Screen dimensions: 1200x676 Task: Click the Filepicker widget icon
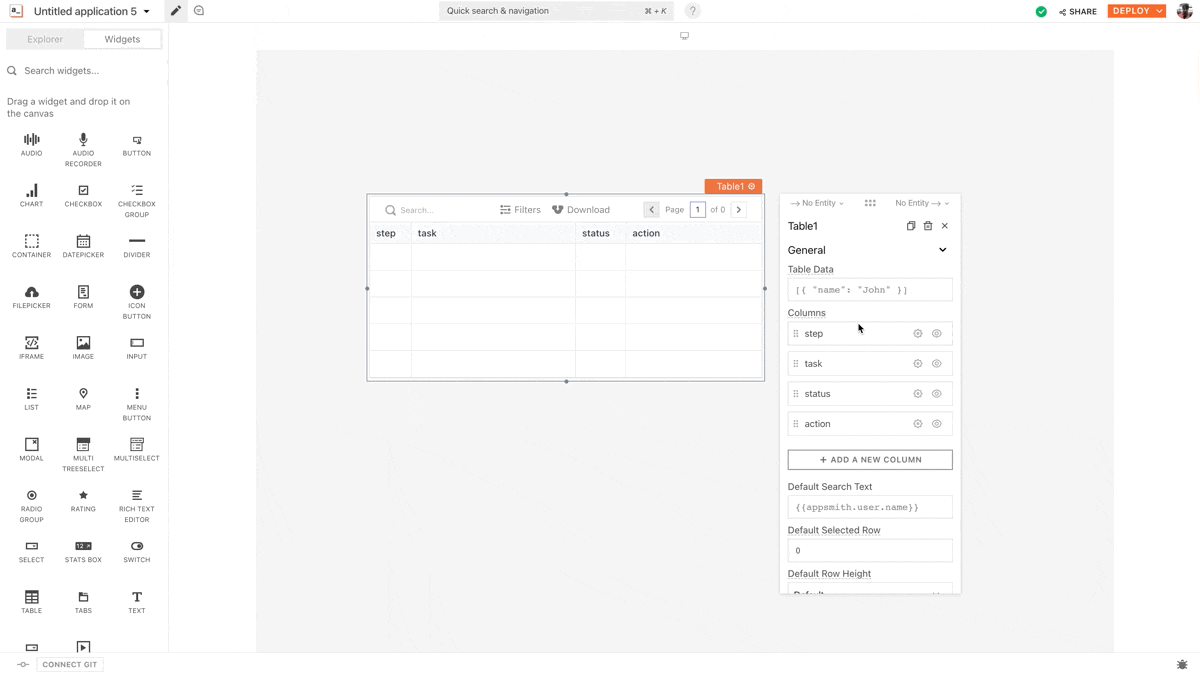[31, 293]
